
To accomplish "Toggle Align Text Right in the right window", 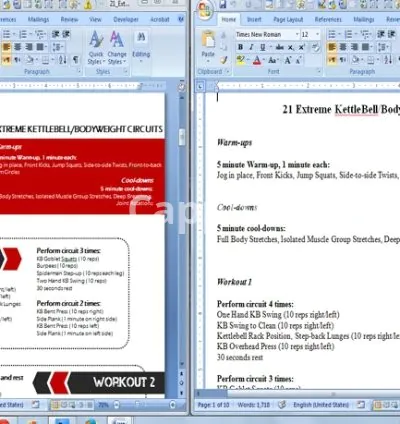I will [354, 47].
